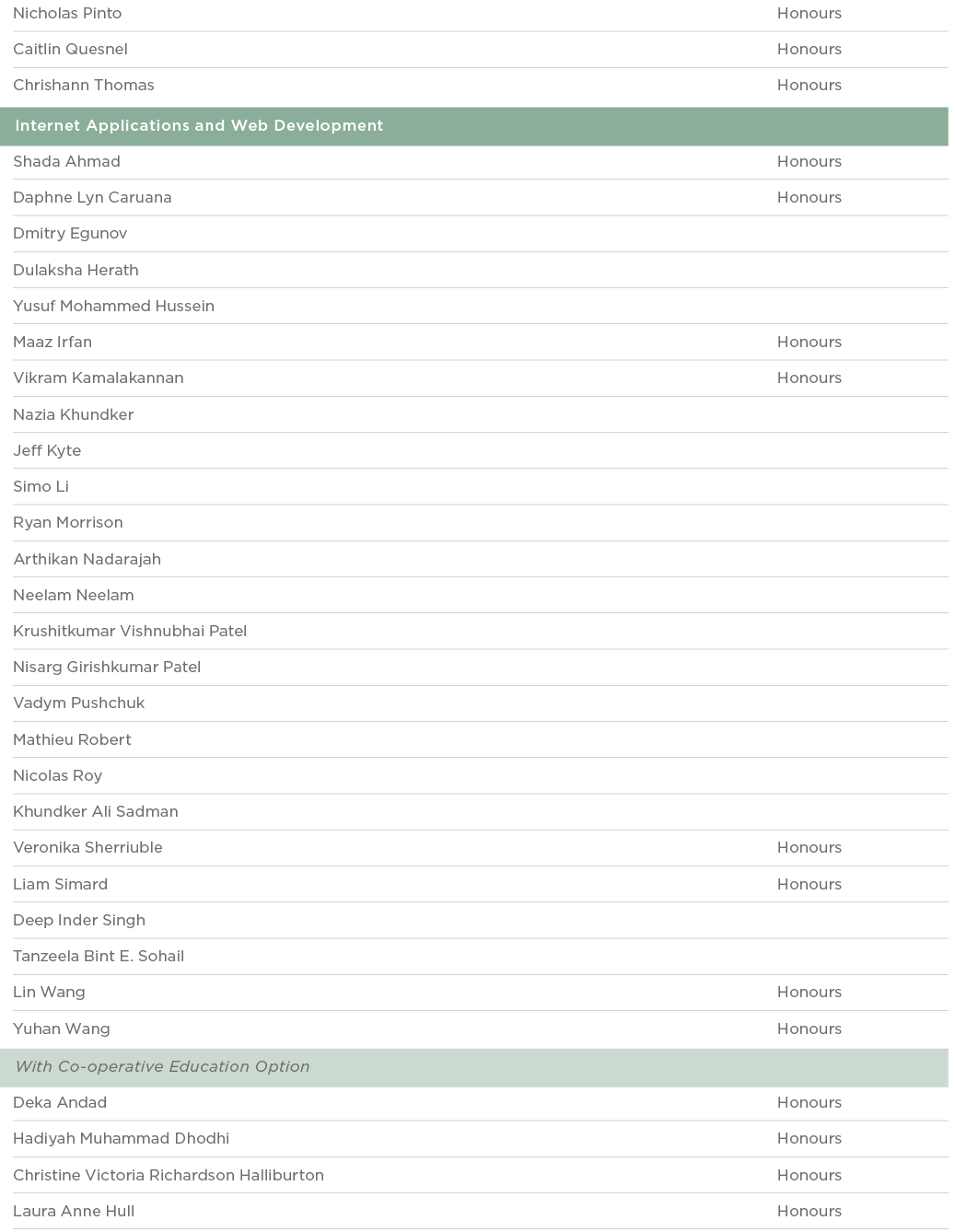Click the name Nisarg Girishkumar Patel
The image size is (955, 1232).
tap(107, 668)
